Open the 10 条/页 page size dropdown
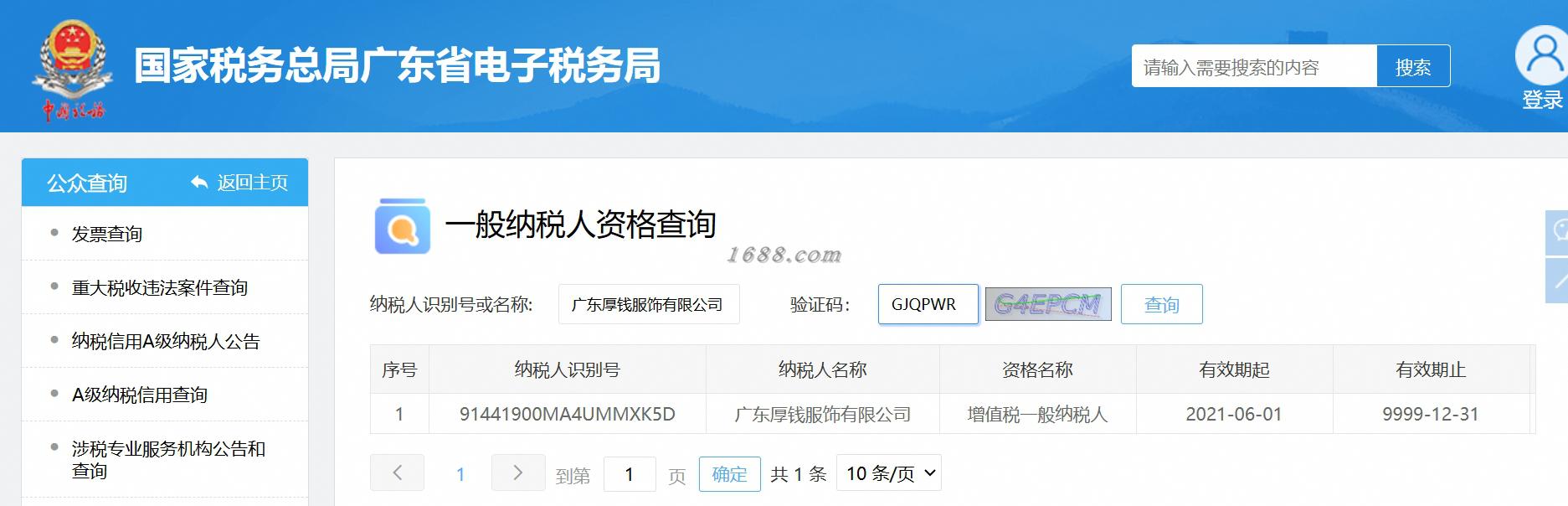The height and width of the screenshot is (506, 1568). click(x=889, y=473)
